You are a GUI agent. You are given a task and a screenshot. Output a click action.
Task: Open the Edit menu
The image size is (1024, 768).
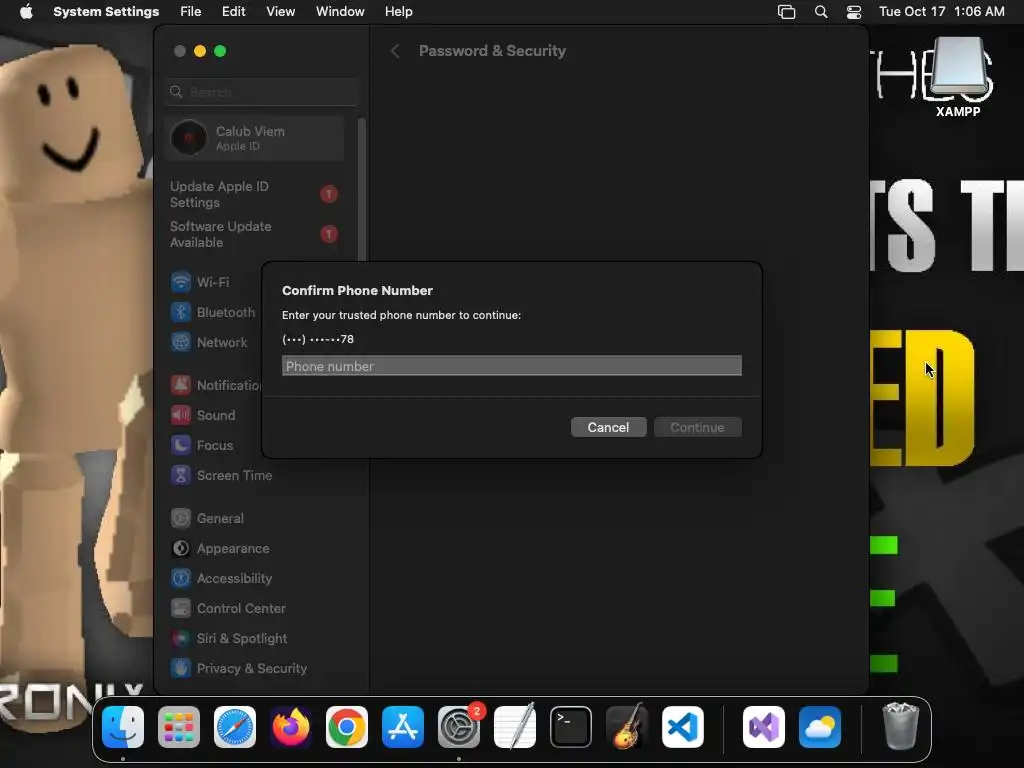(x=234, y=12)
